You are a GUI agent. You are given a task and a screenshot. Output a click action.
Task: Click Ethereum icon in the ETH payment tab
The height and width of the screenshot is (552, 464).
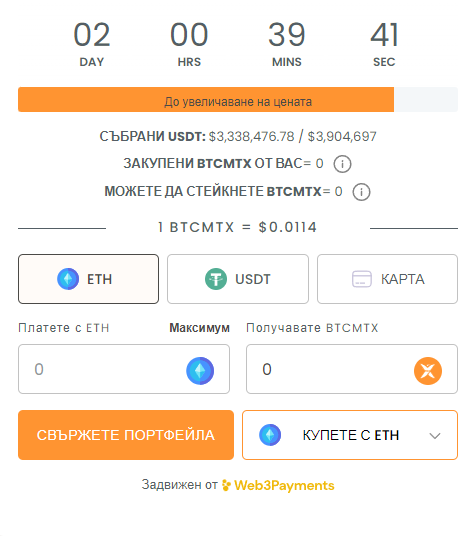tap(68, 279)
